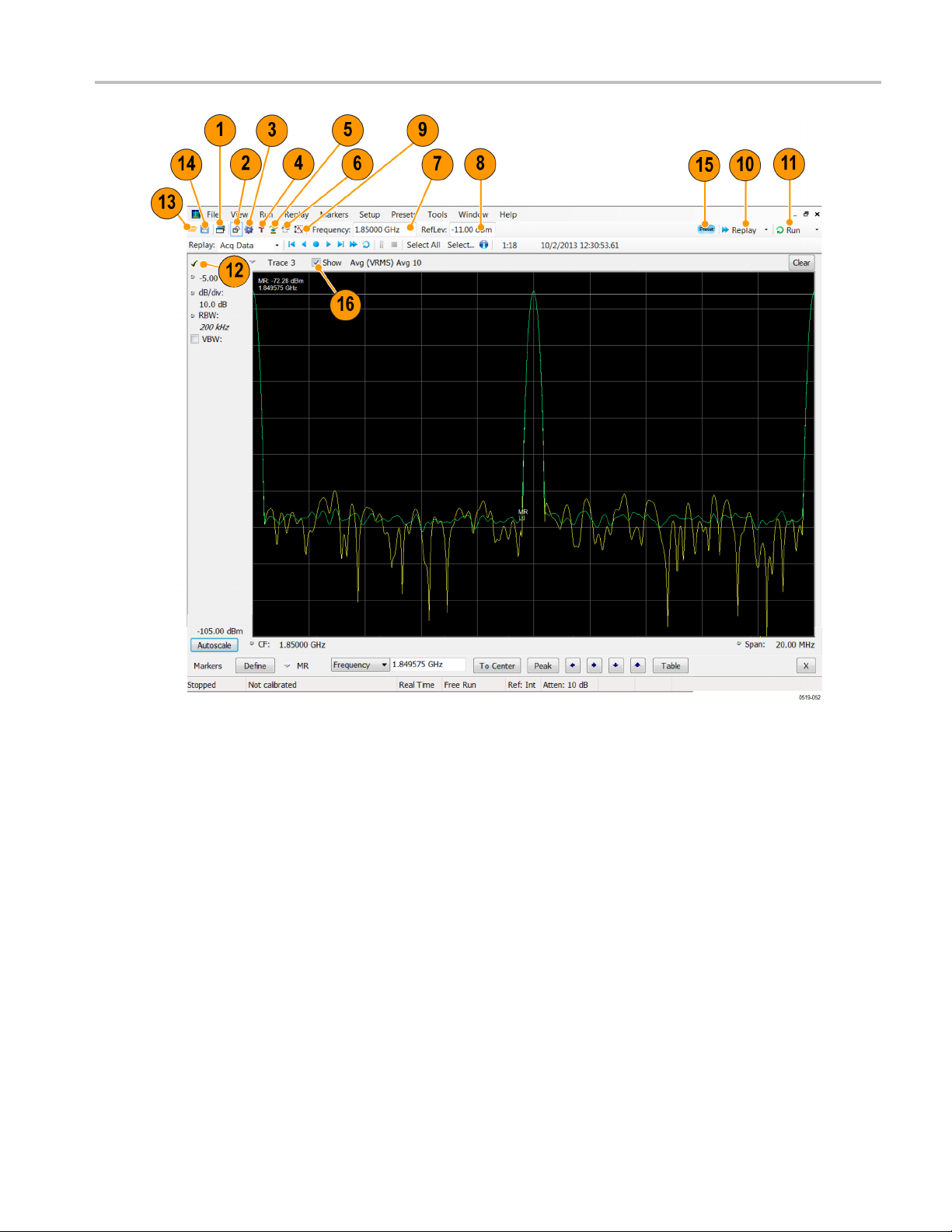
Task: Step to previous replay record
Action: click(304, 244)
